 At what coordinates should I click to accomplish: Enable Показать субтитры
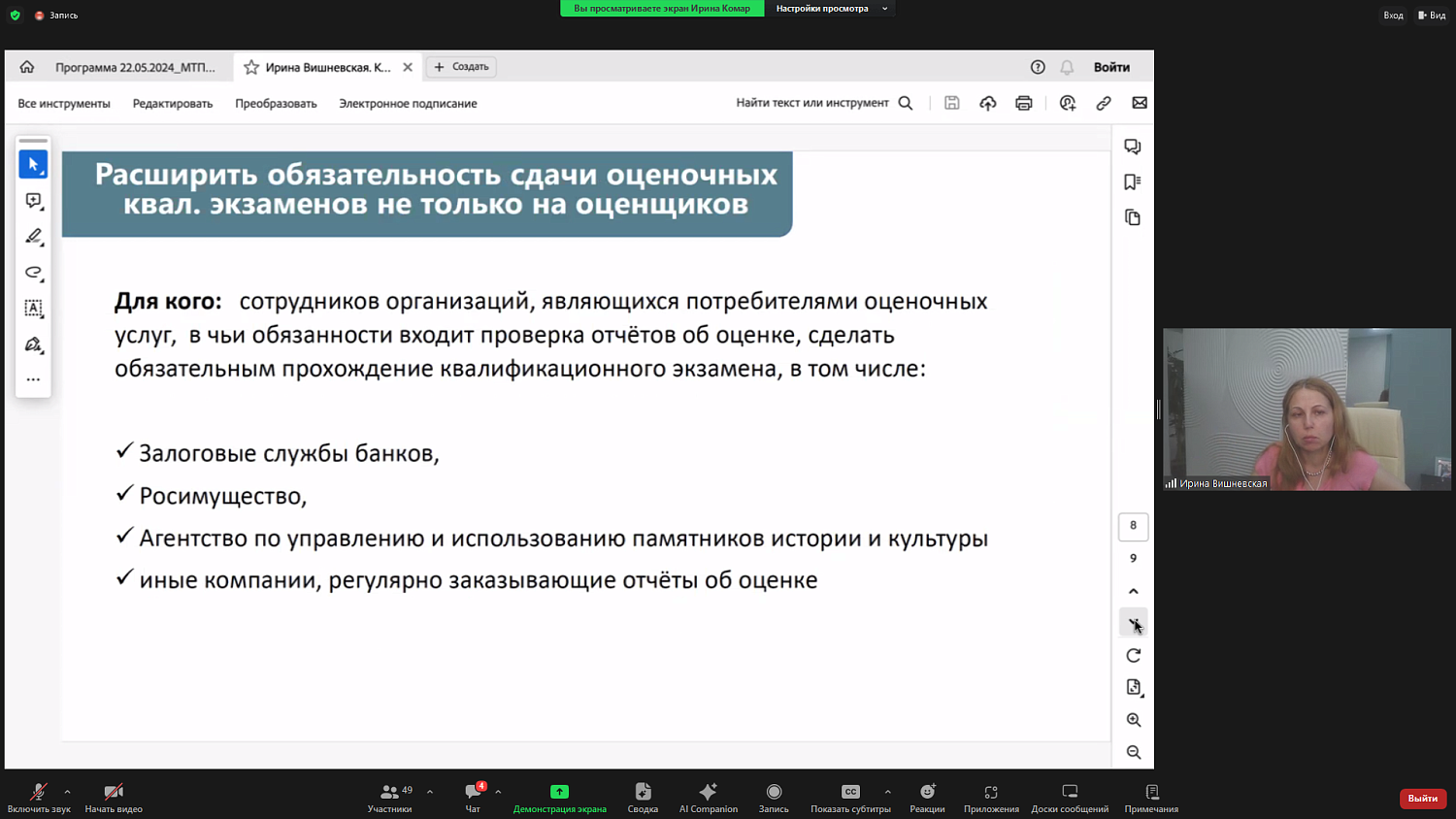pyautogui.click(x=850, y=798)
